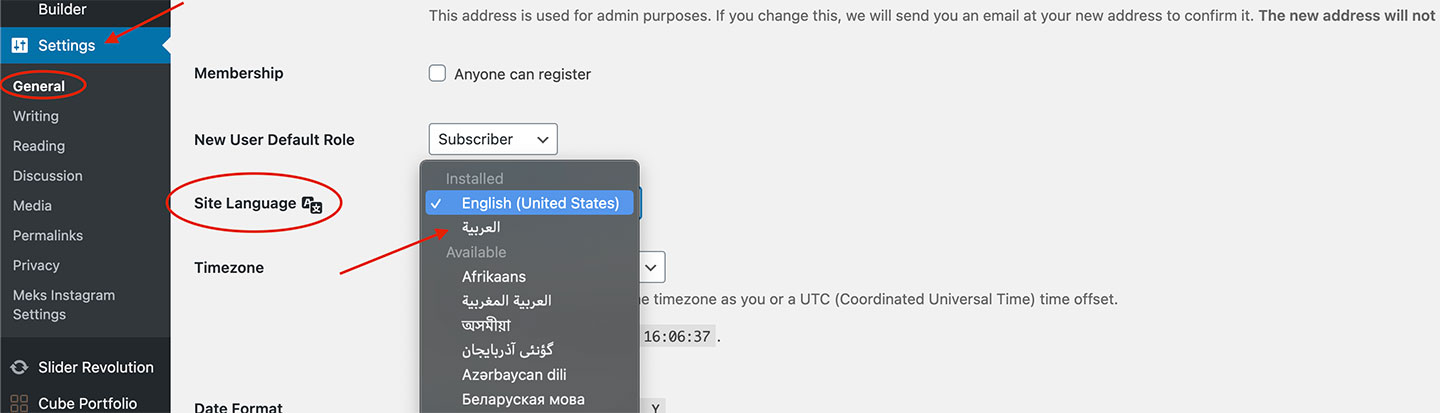Click the Slider Revolution refresh icon

pyautogui.click(x=20, y=367)
